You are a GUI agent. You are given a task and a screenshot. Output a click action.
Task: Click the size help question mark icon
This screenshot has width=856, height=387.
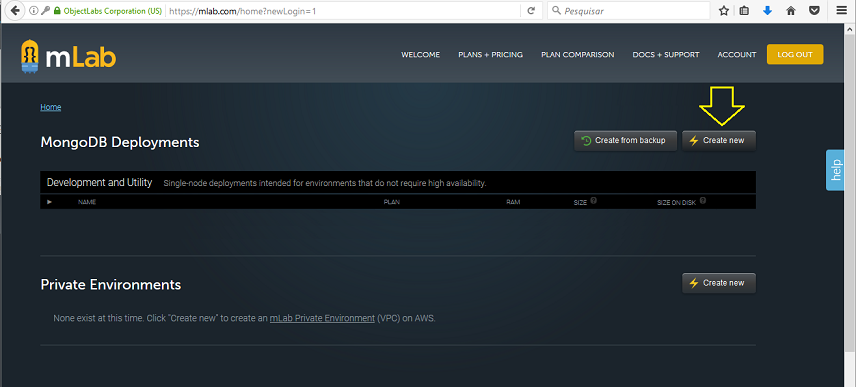coord(593,200)
